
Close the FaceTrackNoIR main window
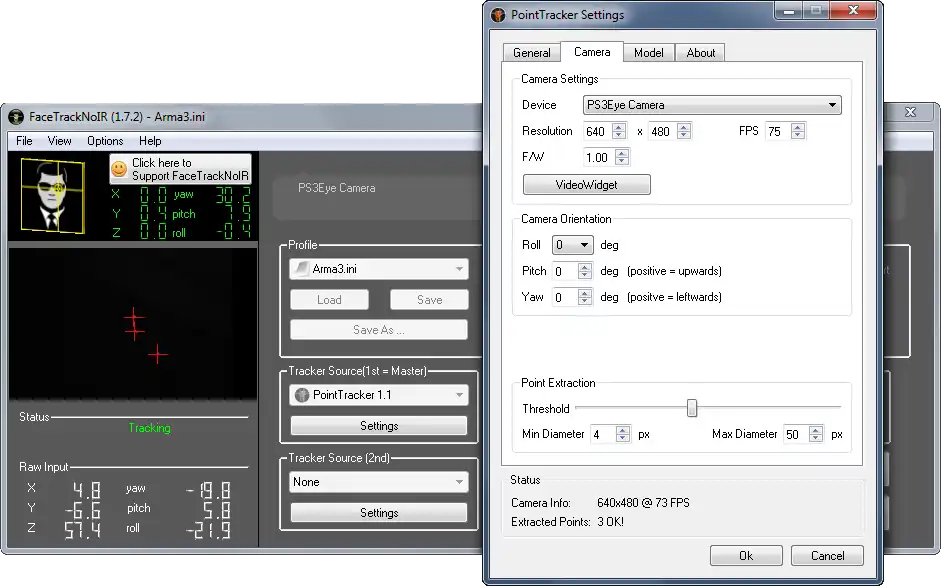(x=910, y=112)
